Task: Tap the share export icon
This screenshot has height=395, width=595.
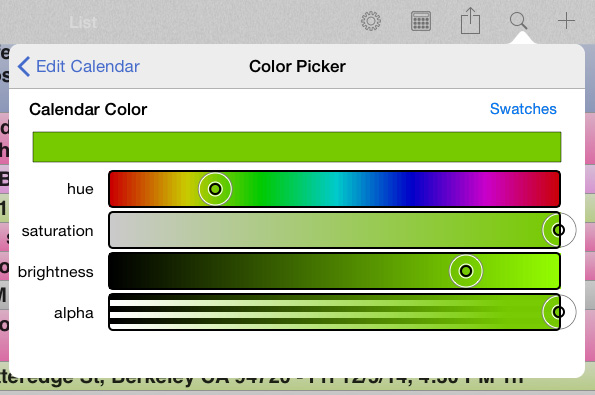Action: click(470, 20)
